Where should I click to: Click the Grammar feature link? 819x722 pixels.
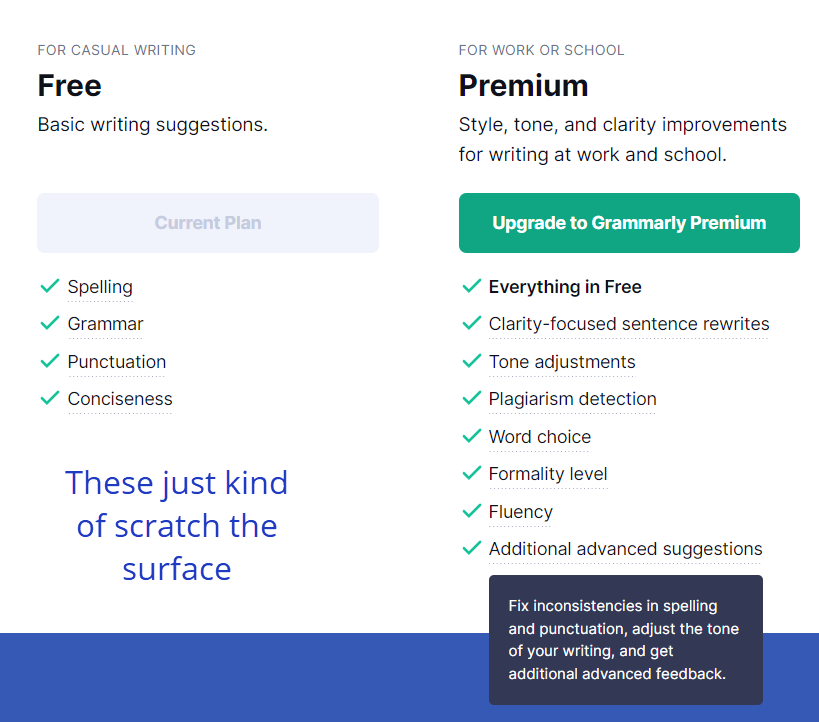point(105,324)
